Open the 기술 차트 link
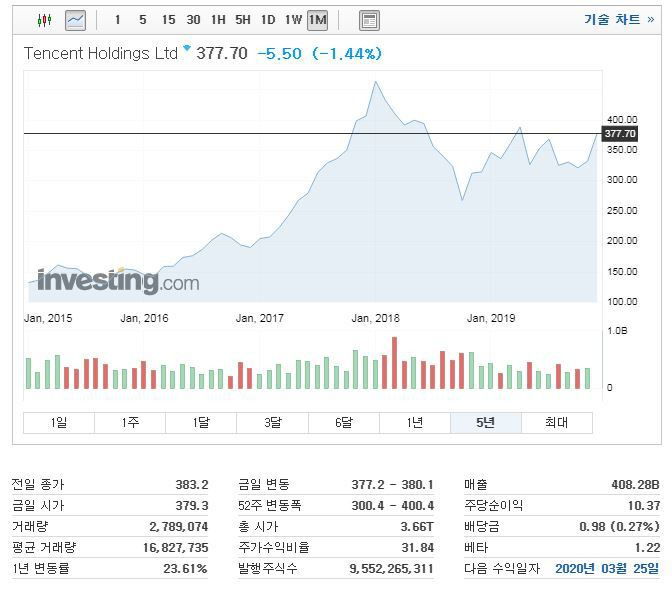 (619, 19)
